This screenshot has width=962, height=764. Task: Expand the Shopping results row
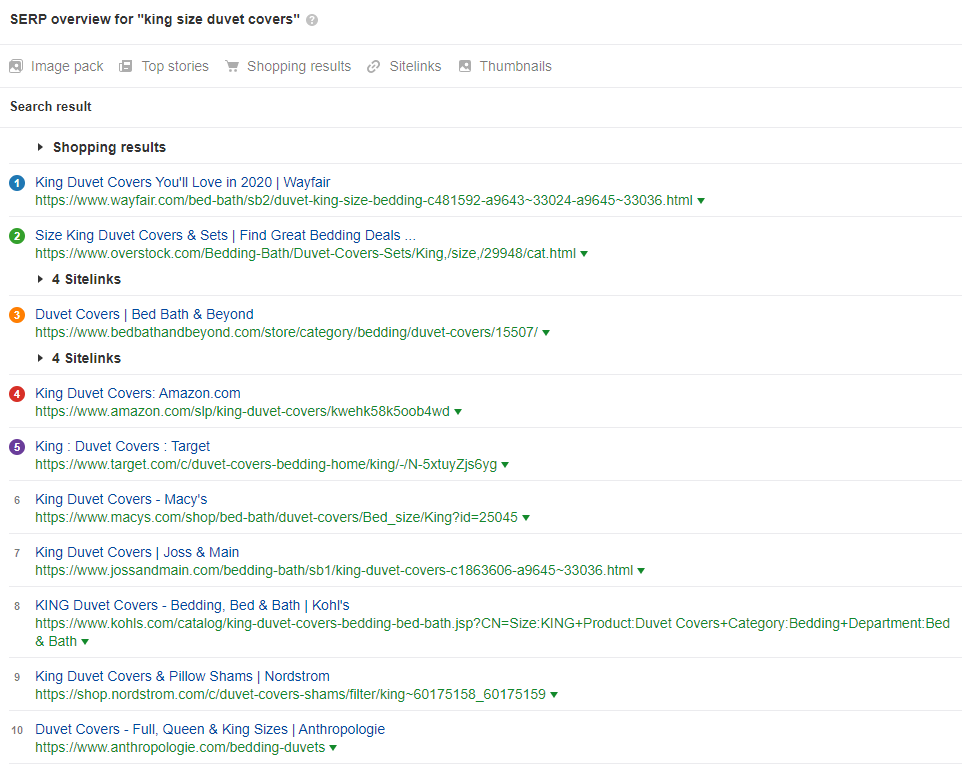40,147
